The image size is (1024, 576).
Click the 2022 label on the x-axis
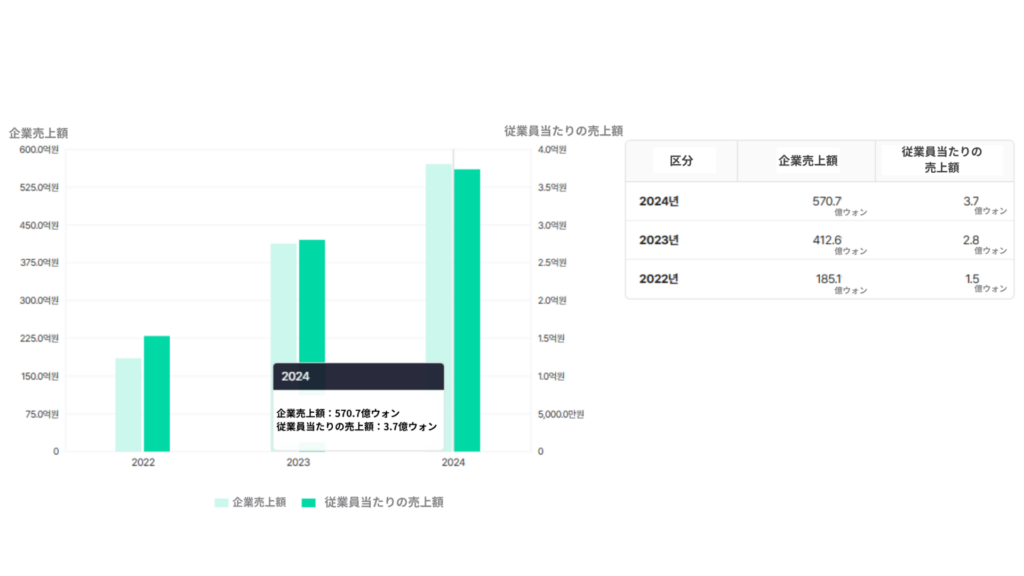pyautogui.click(x=143, y=463)
